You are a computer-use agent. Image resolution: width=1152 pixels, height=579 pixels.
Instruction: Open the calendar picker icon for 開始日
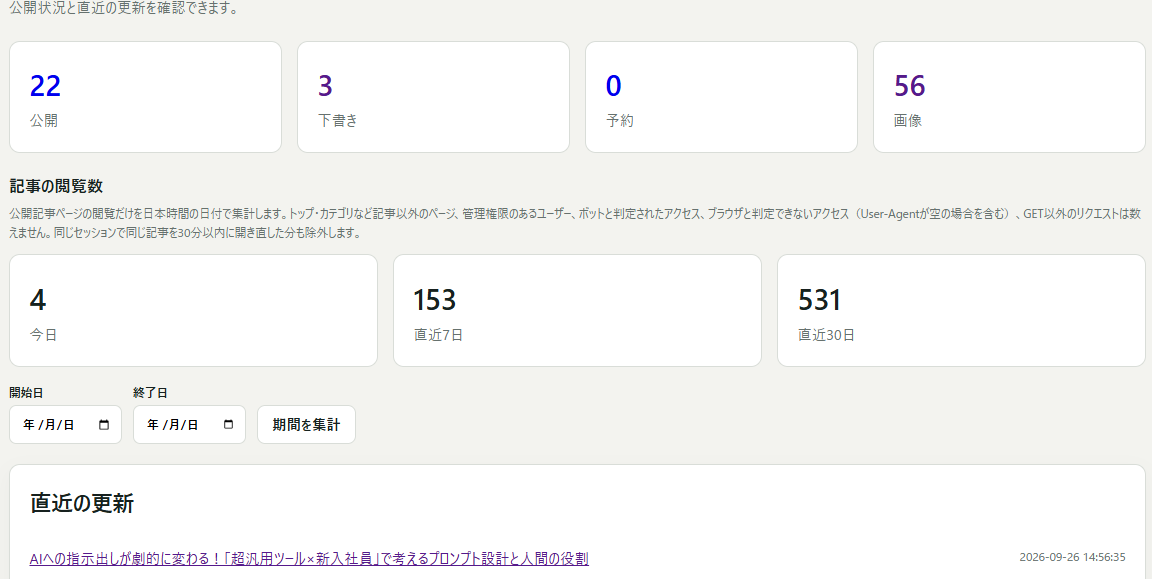104,425
